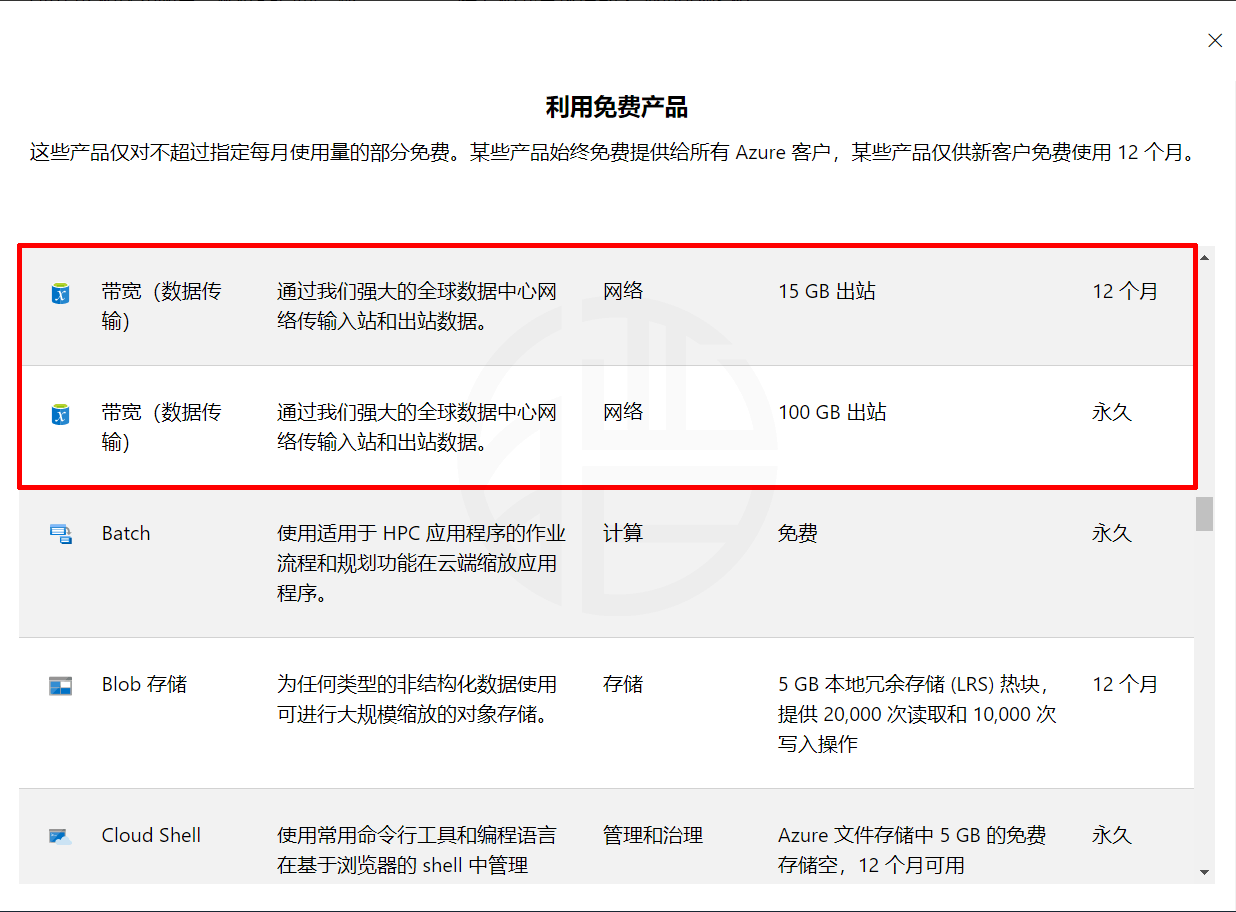The image size is (1236, 912).
Task: Click the scrollbar up arrow
Action: click(x=1204, y=257)
